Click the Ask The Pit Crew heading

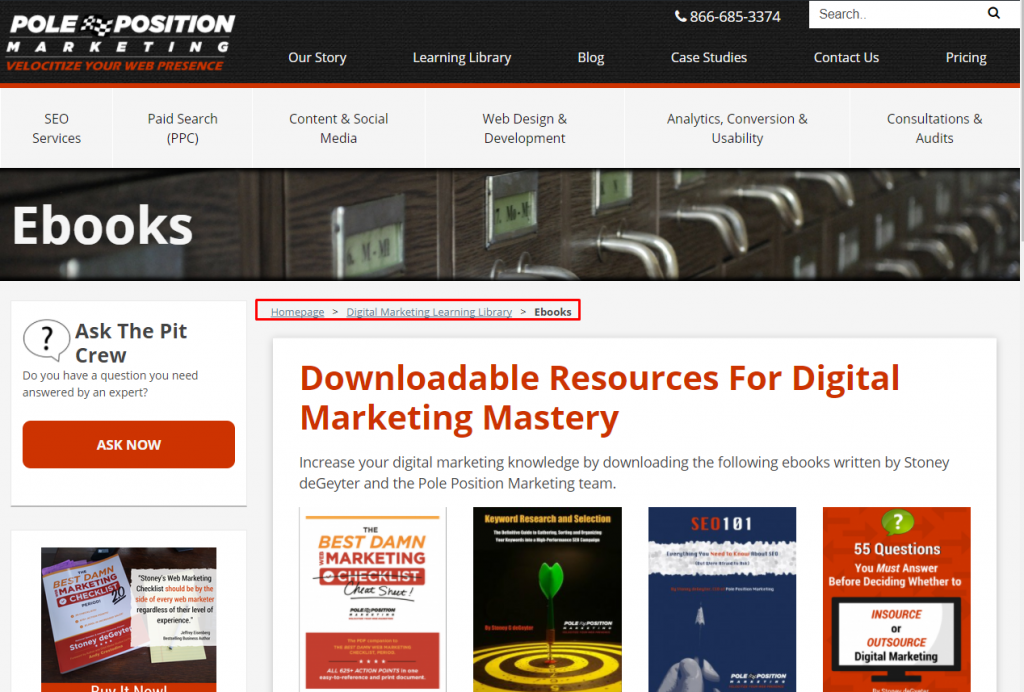(x=131, y=343)
